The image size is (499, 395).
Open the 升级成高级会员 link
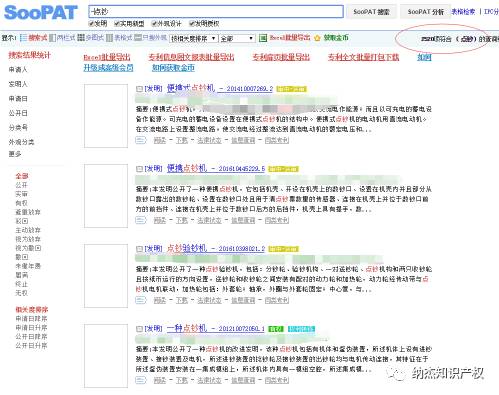click(x=108, y=68)
